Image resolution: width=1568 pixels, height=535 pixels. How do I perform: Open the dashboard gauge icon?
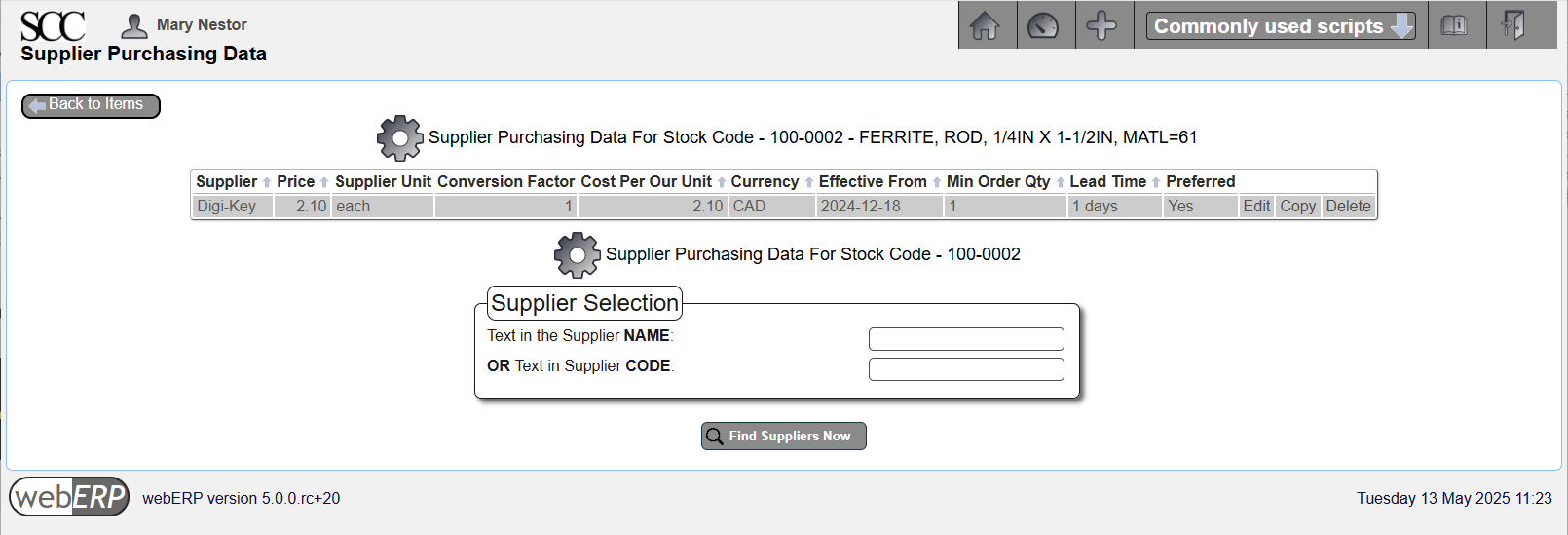pyautogui.click(x=1043, y=25)
